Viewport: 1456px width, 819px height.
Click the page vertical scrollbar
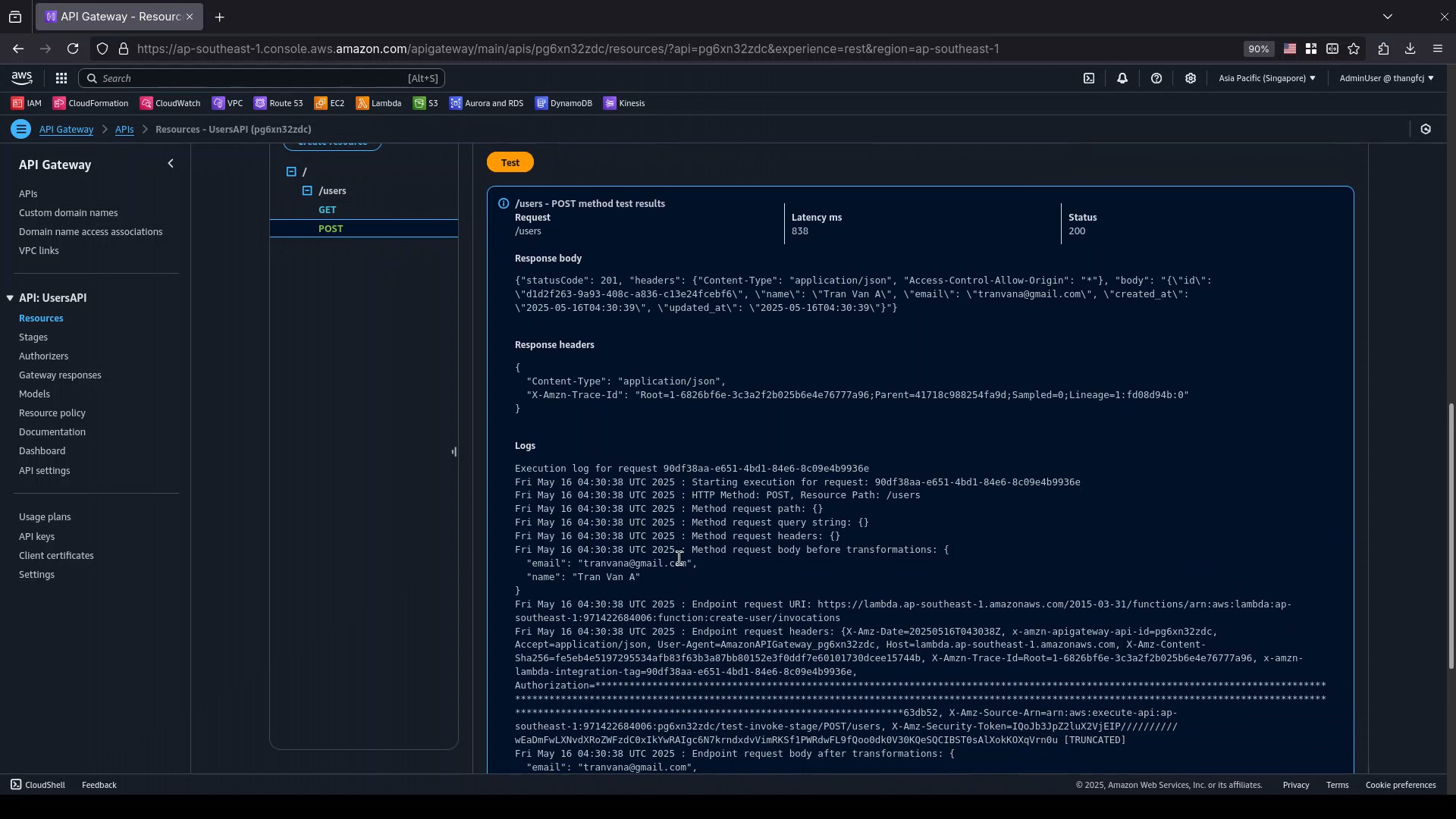1451,535
